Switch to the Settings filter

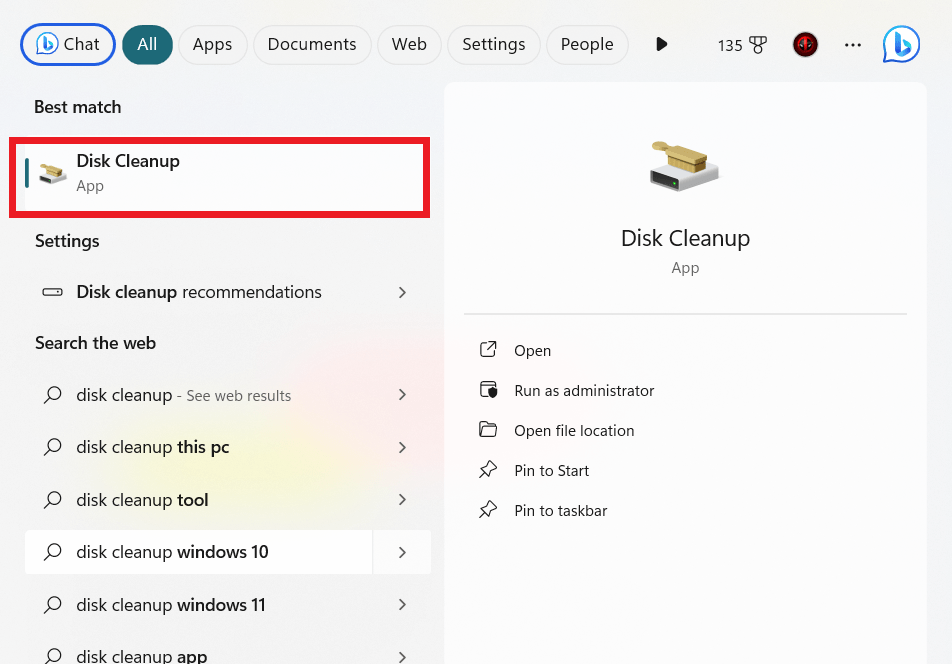pyautogui.click(x=494, y=44)
